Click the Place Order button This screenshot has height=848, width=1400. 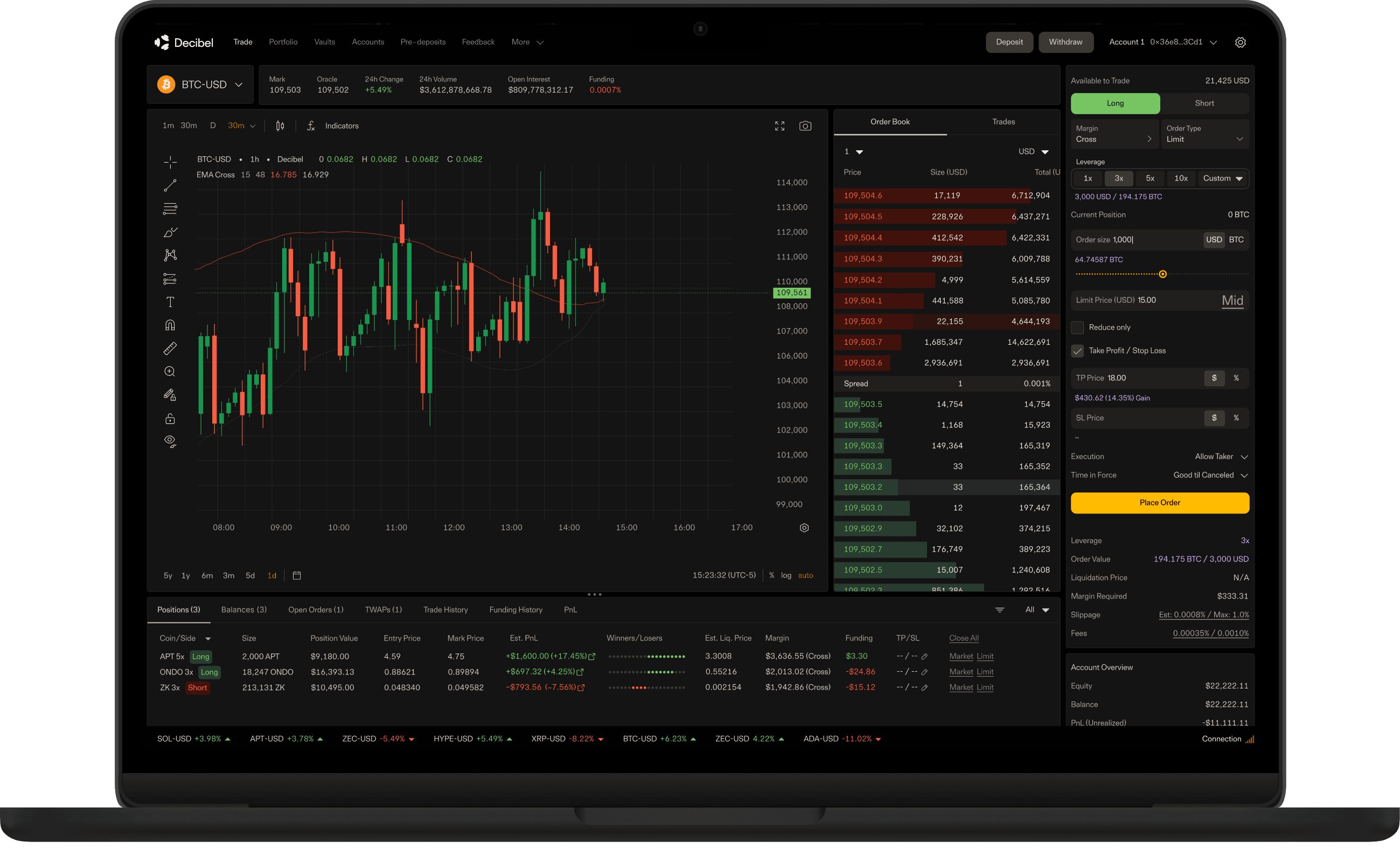coord(1160,503)
